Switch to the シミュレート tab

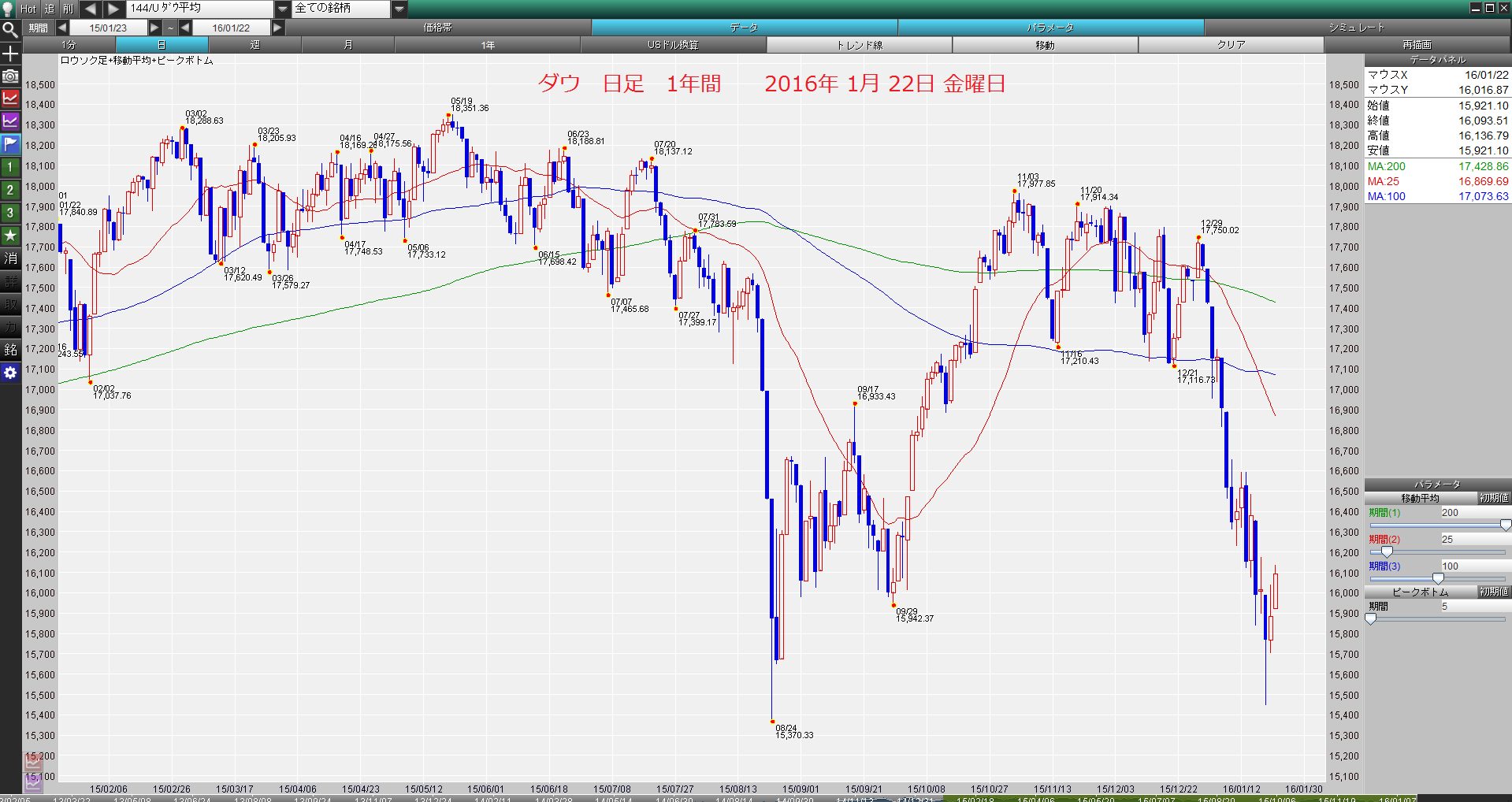pos(1357,28)
